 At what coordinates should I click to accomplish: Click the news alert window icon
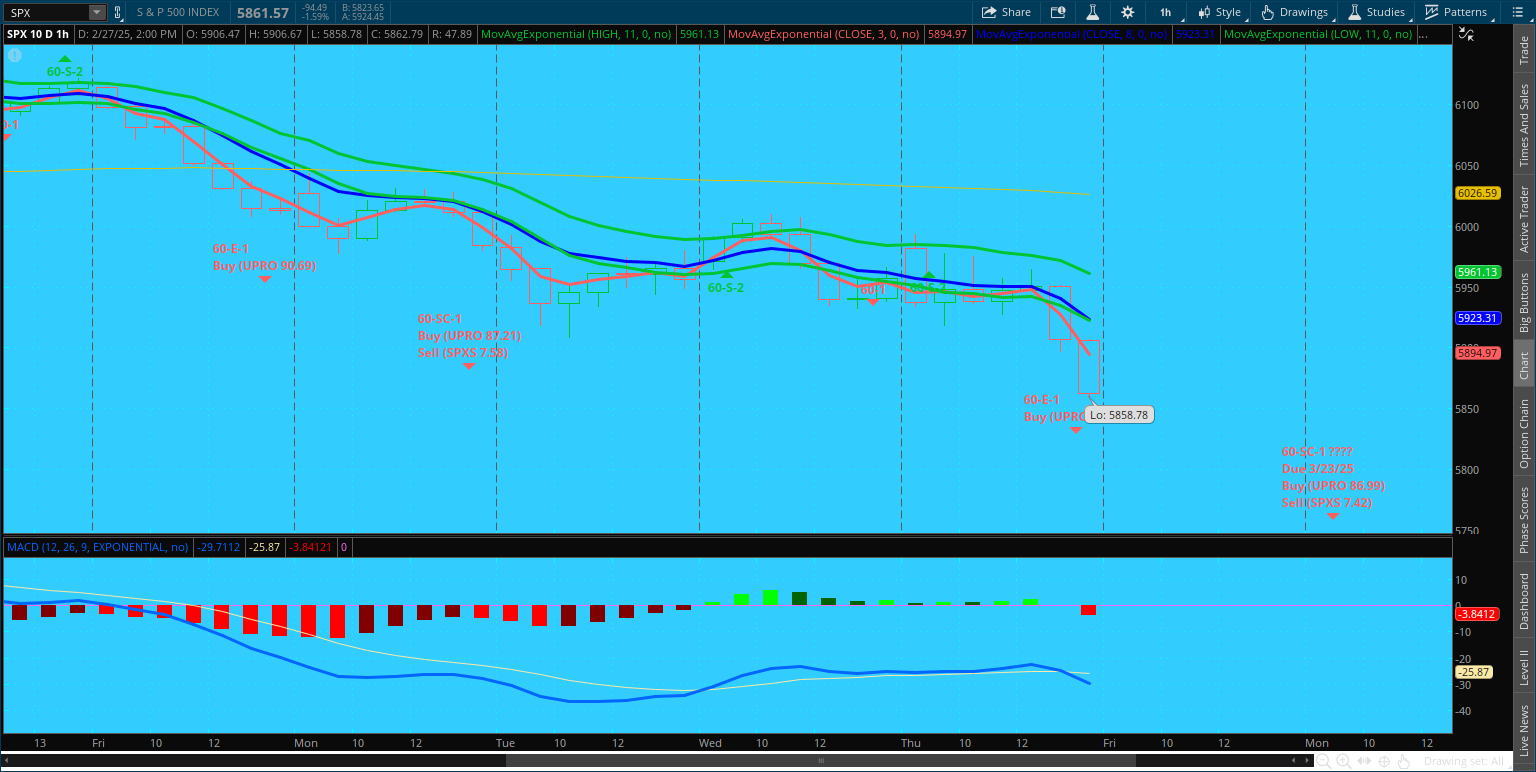tap(1058, 12)
